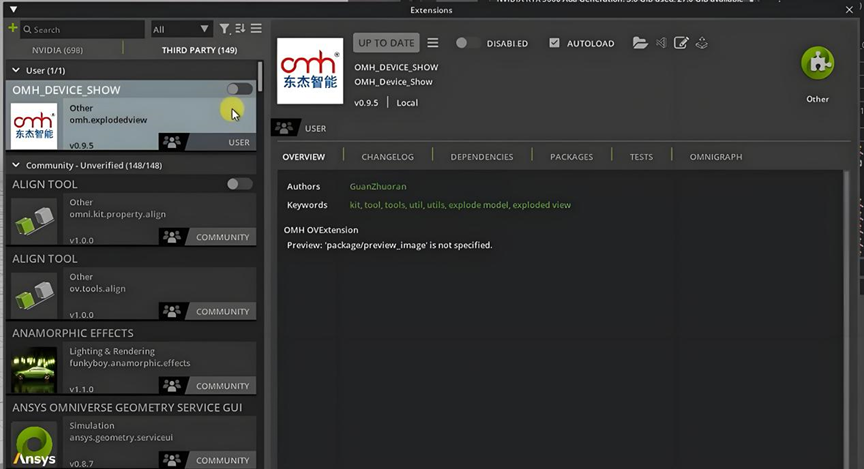This screenshot has width=864, height=469.
Task: Switch to the NVIDIA (698) tab
Action: point(57,50)
